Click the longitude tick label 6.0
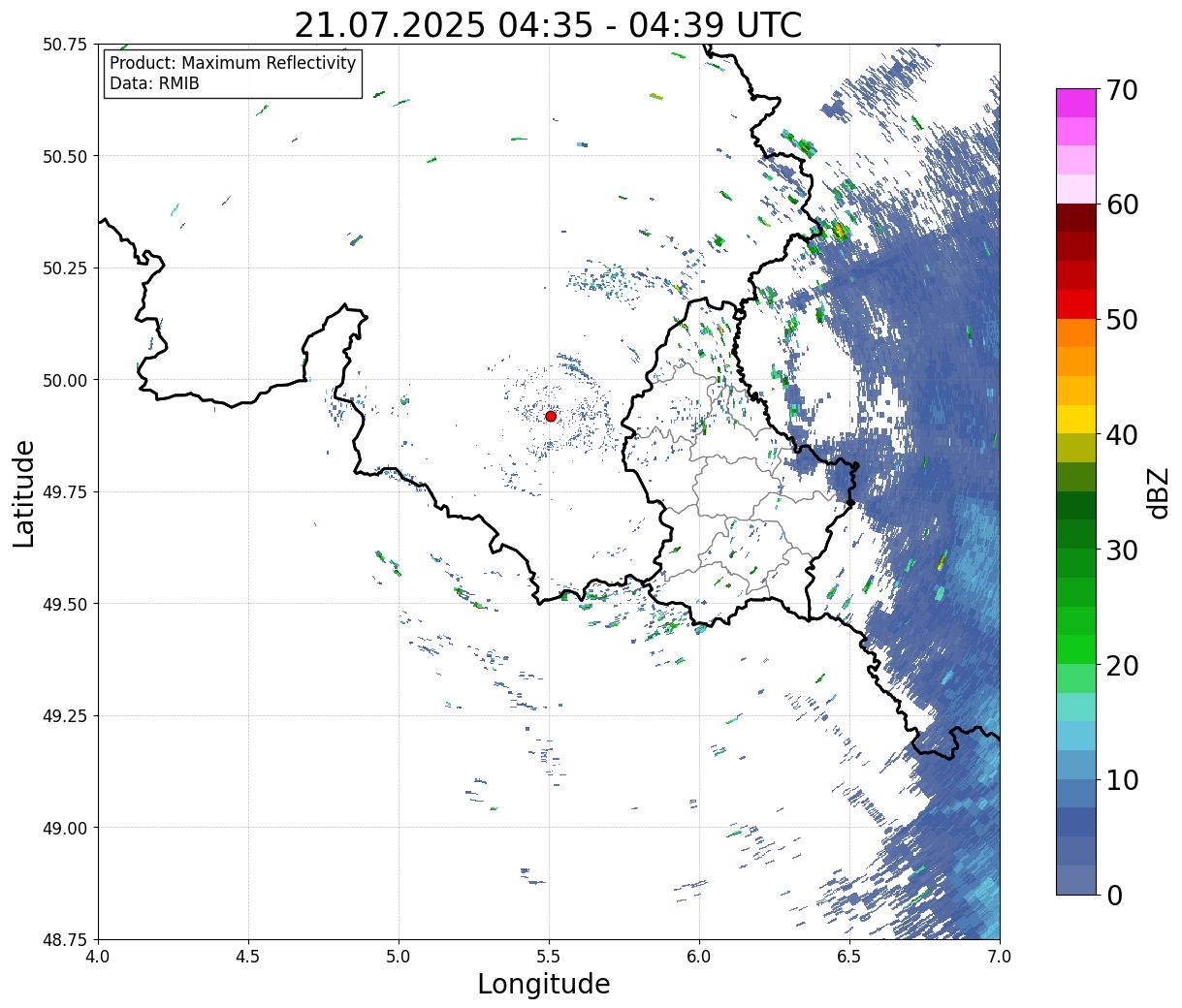Screen dimensions: 1182x1008 699,957
